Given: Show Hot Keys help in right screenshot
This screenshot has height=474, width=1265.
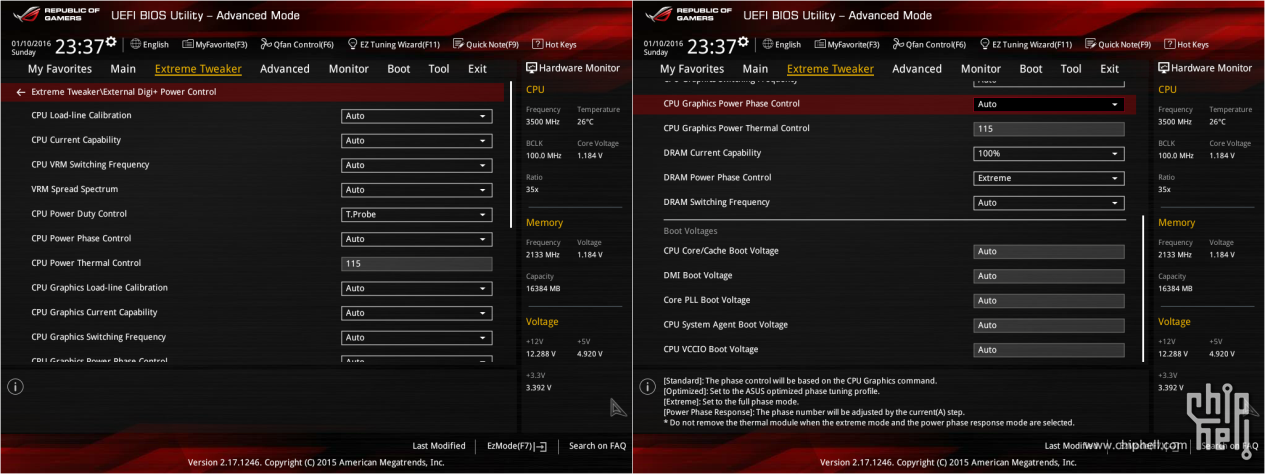Looking at the screenshot, I should point(1186,44).
